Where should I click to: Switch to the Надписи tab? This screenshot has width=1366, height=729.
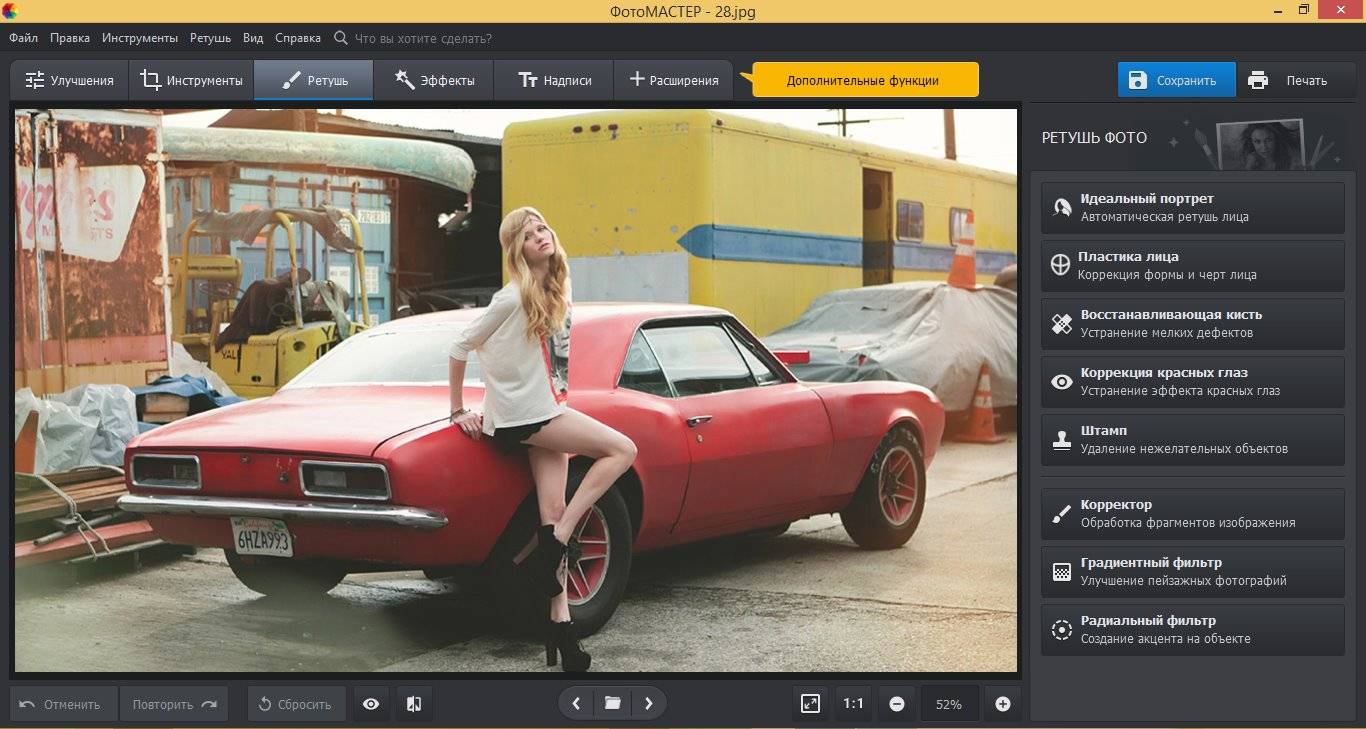point(554,80)
